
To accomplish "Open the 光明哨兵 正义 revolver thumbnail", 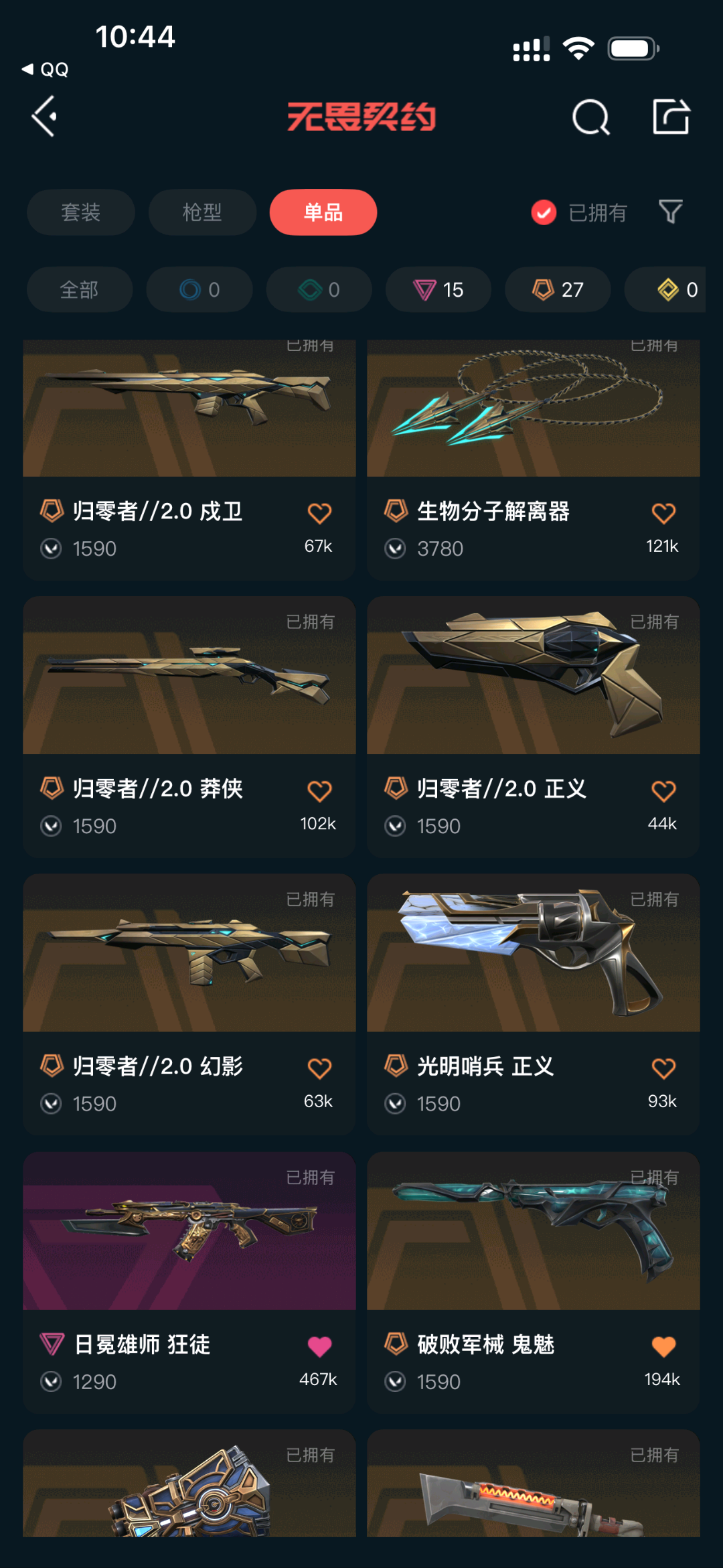I will [534, 952].
